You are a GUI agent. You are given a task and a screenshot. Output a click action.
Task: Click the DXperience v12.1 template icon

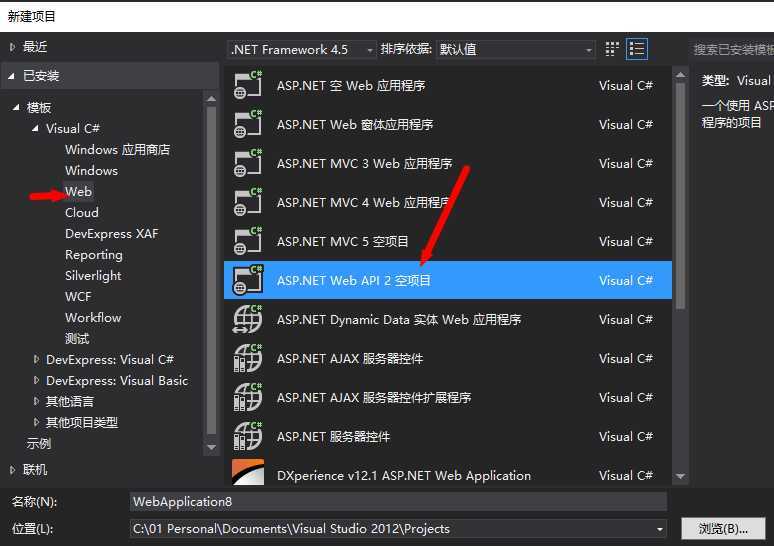pyautogui.click(x=248, y=472)
